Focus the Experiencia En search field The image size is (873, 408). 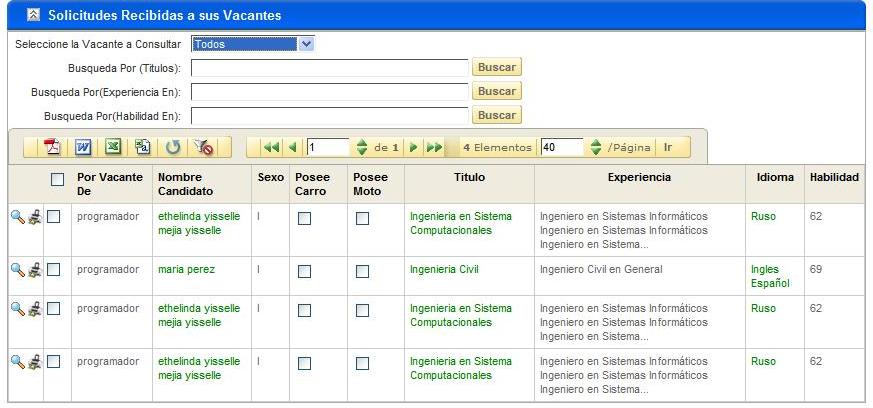pos(329,91)
